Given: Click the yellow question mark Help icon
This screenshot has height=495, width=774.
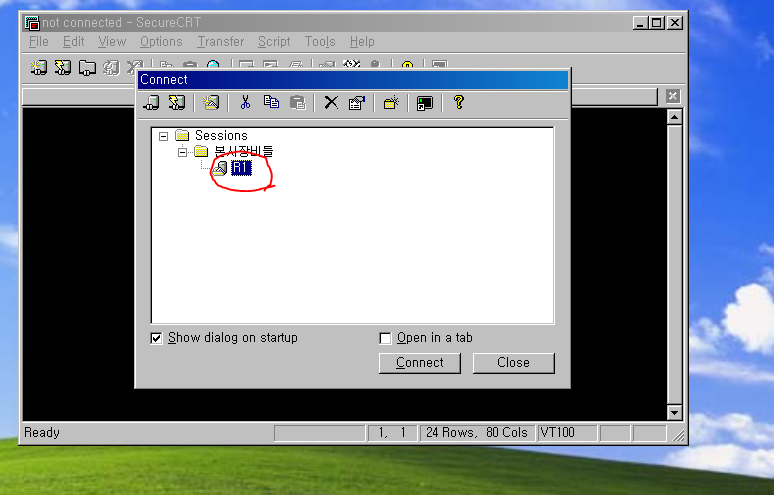Looking at the screenshot, I should (x=459, y=103).
